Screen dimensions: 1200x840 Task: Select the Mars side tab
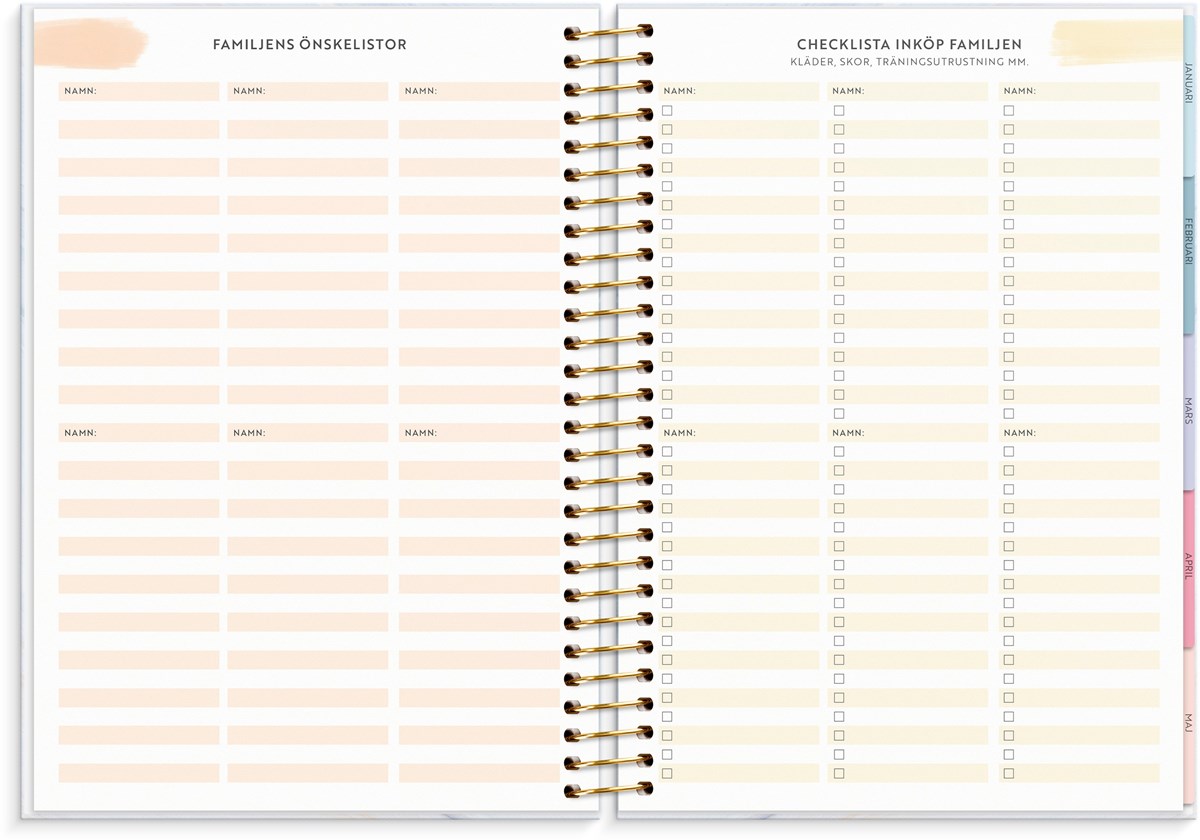pos(1188,410)
